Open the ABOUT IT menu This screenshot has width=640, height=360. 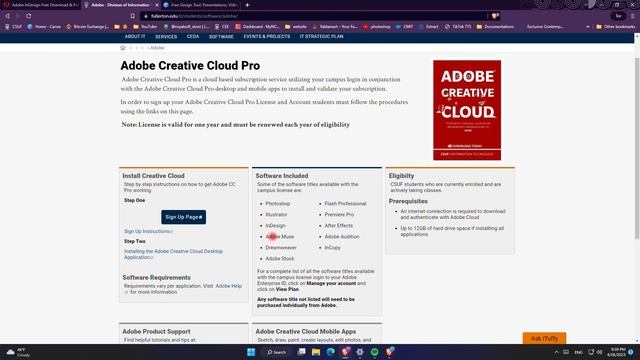(x=135, y=37)
